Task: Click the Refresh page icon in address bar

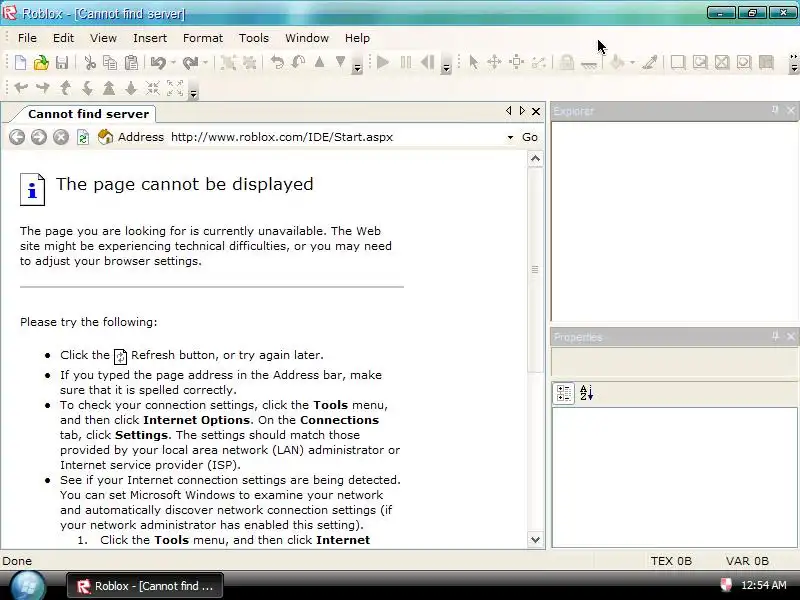Action: pos(83,137)
